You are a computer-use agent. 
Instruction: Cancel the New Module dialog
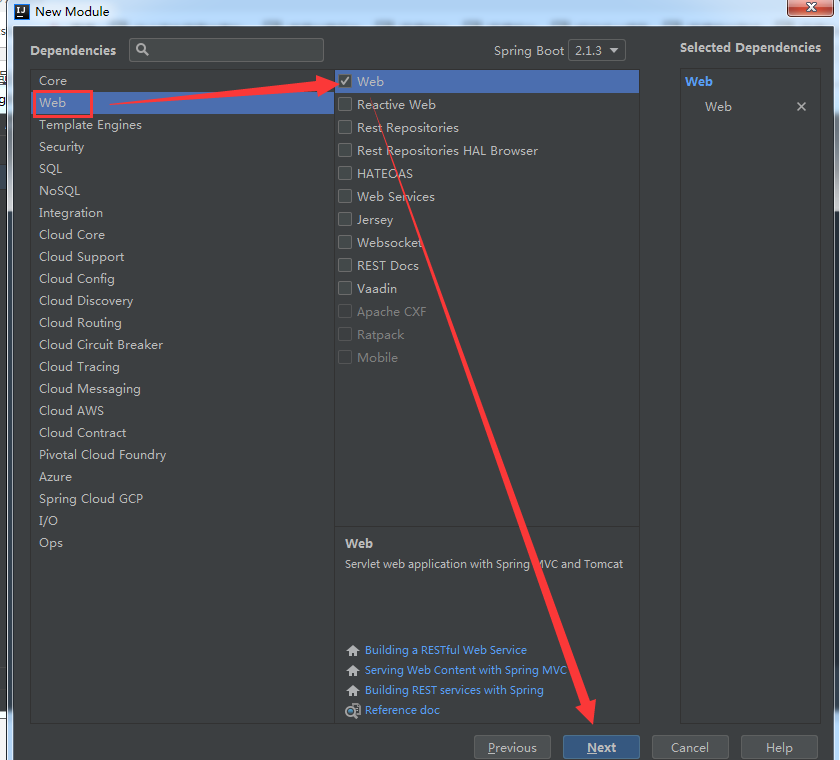pos(690,747)
